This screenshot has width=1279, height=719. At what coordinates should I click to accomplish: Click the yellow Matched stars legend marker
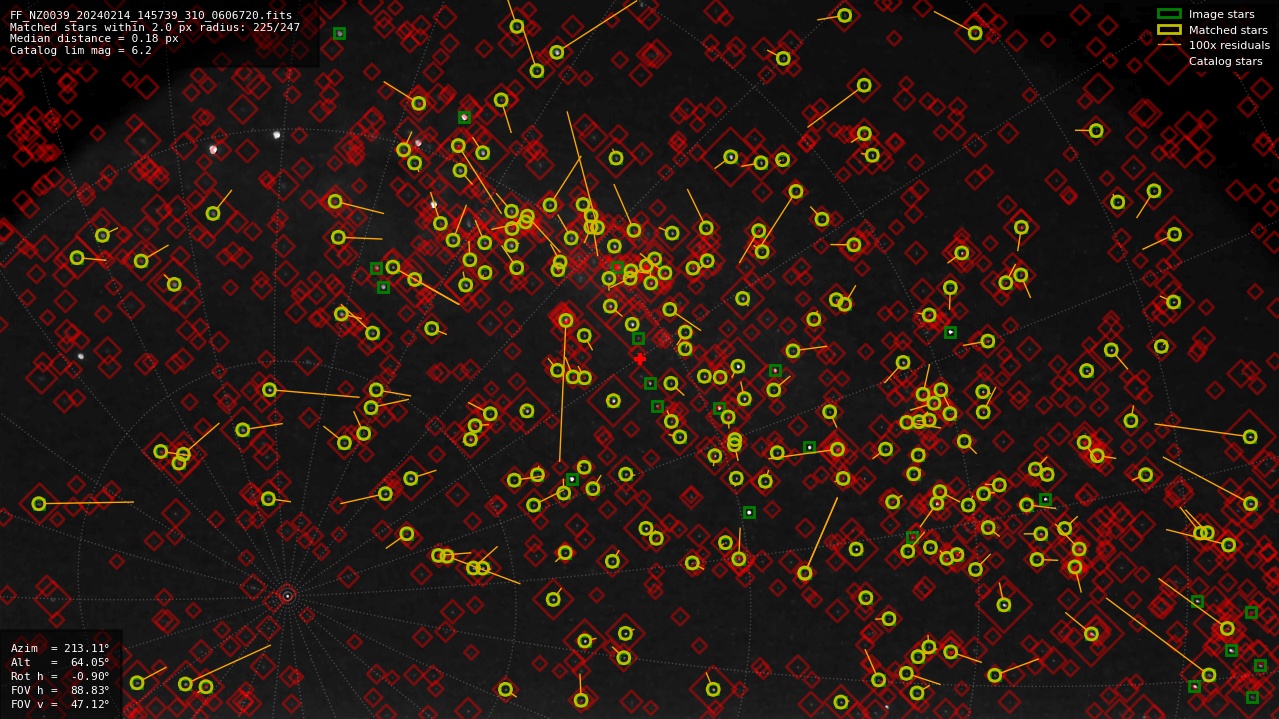click(x=1169, y=30)
